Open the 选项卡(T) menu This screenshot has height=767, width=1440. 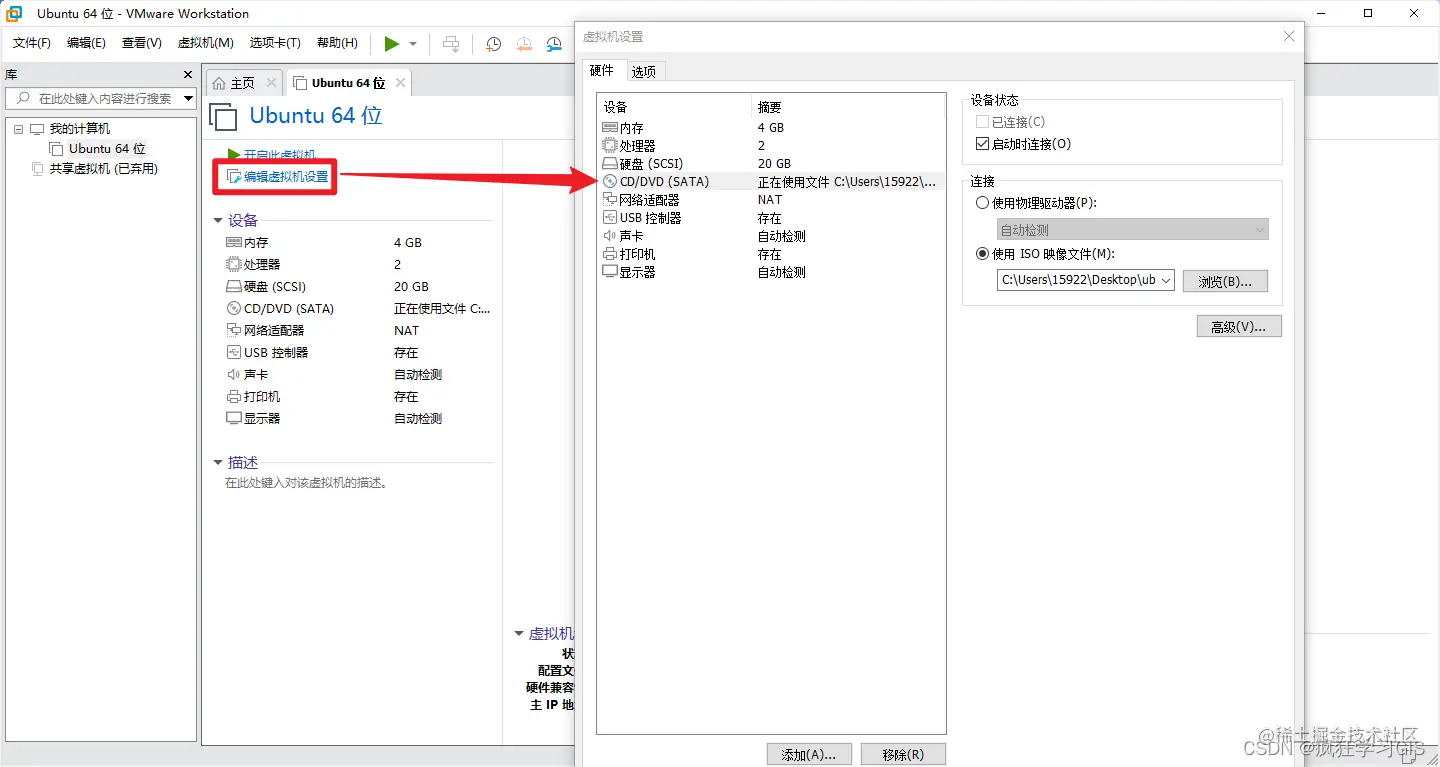click(275, 43)
